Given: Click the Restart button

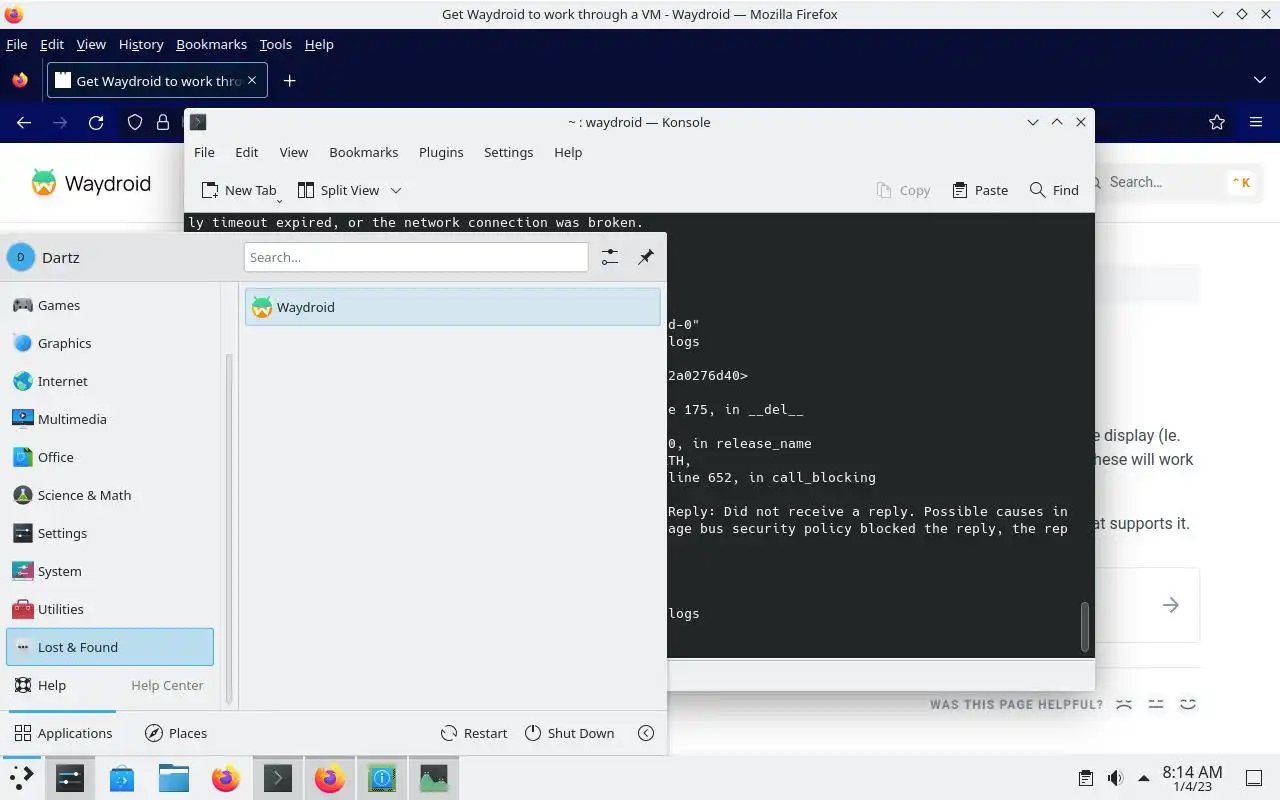Looking at the screenshot, I should point(474,733).
